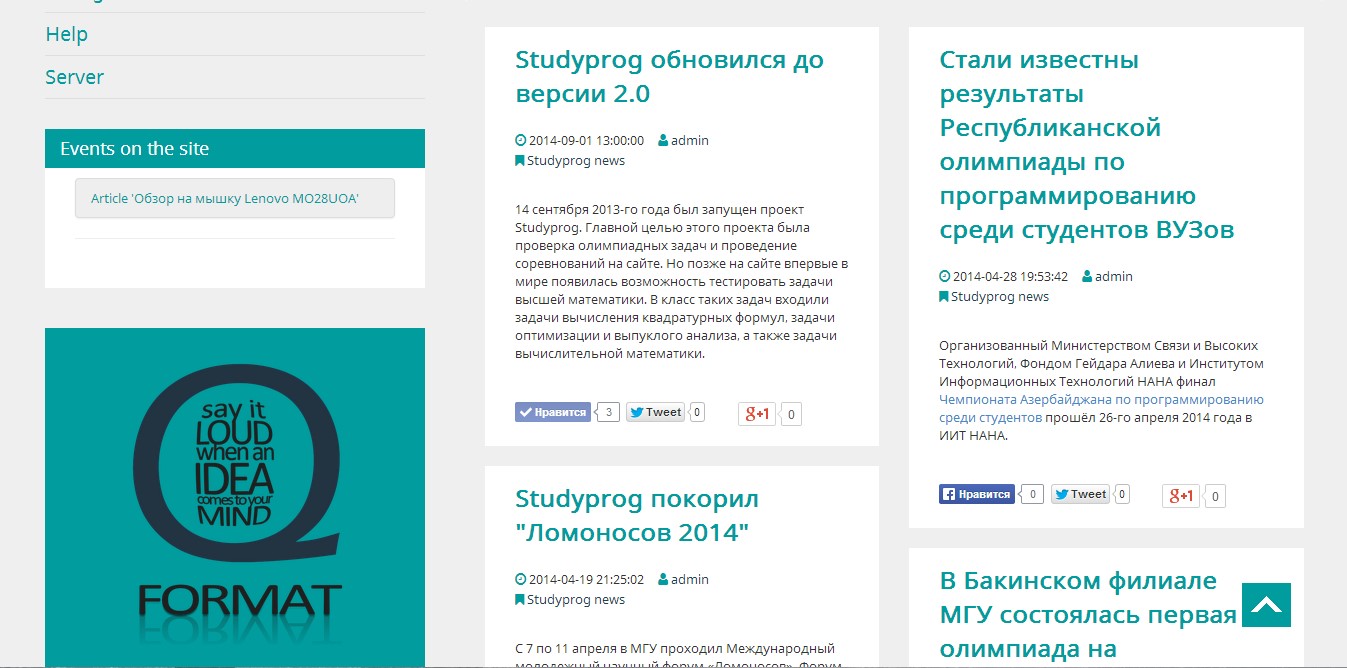Viewport: 1347px width, 668px height.
Task: Click user icon in Ломоносов 2014 post
Action: coord(663,580)
